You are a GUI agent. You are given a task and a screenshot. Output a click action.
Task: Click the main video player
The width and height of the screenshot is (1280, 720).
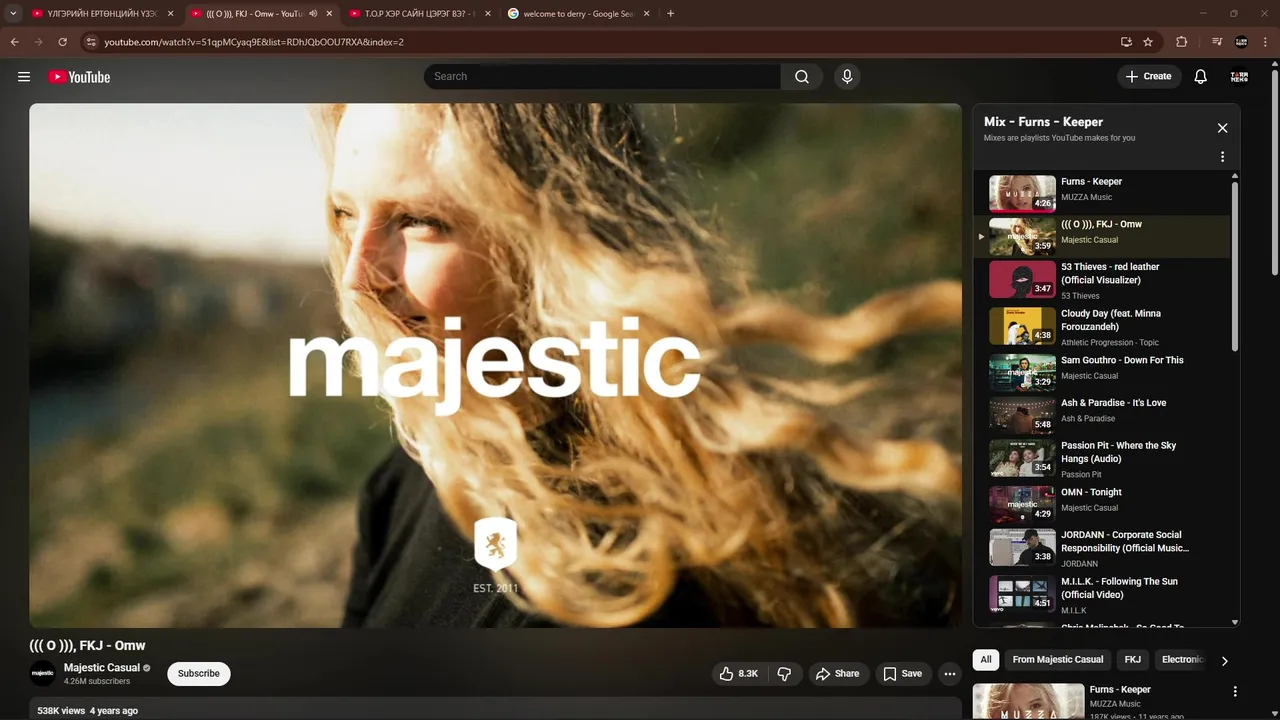pyautogui.click(x=495, y=366)
